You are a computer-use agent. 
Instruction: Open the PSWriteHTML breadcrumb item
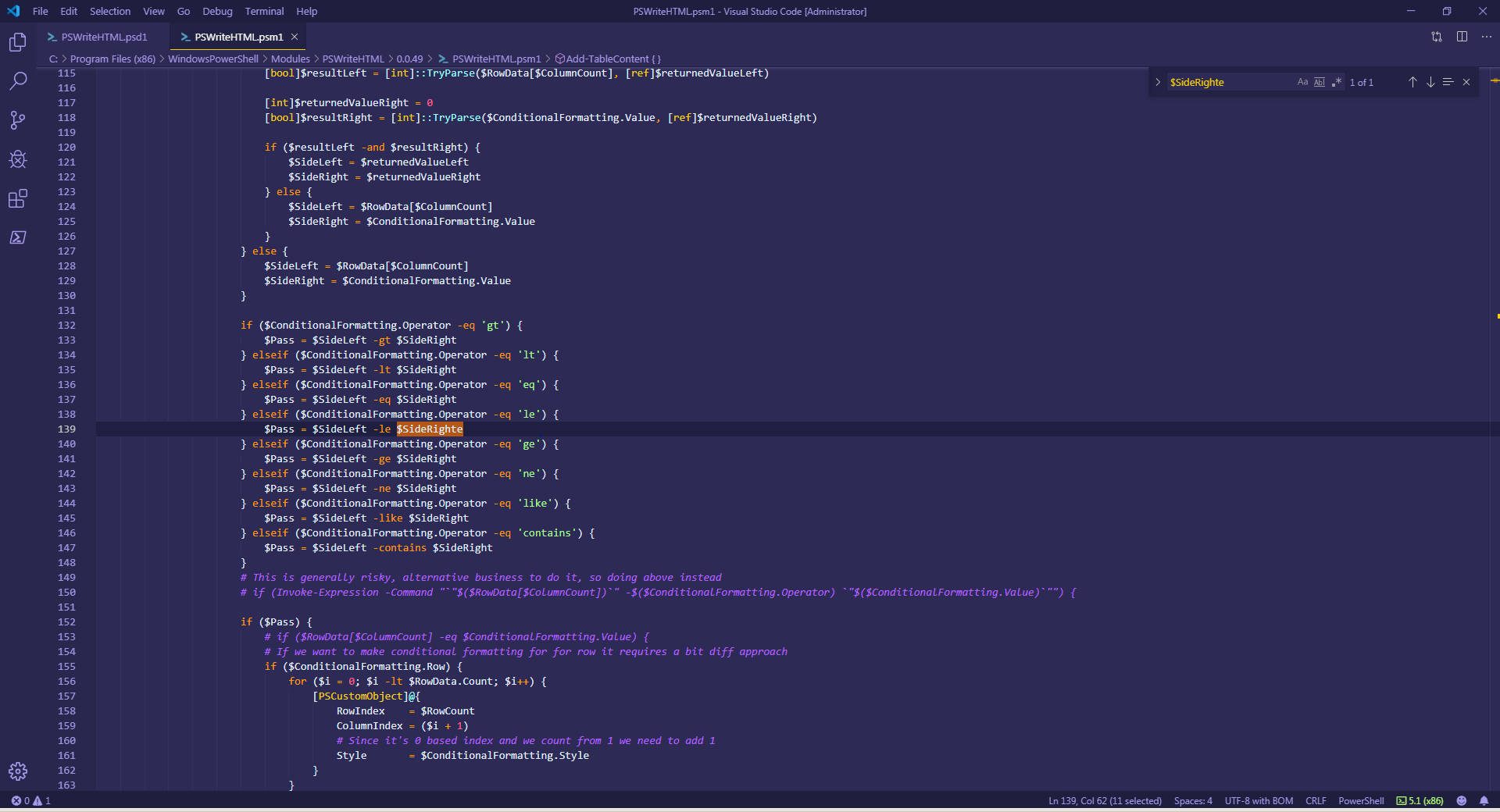pyautogui.click(x=353, y=59)
